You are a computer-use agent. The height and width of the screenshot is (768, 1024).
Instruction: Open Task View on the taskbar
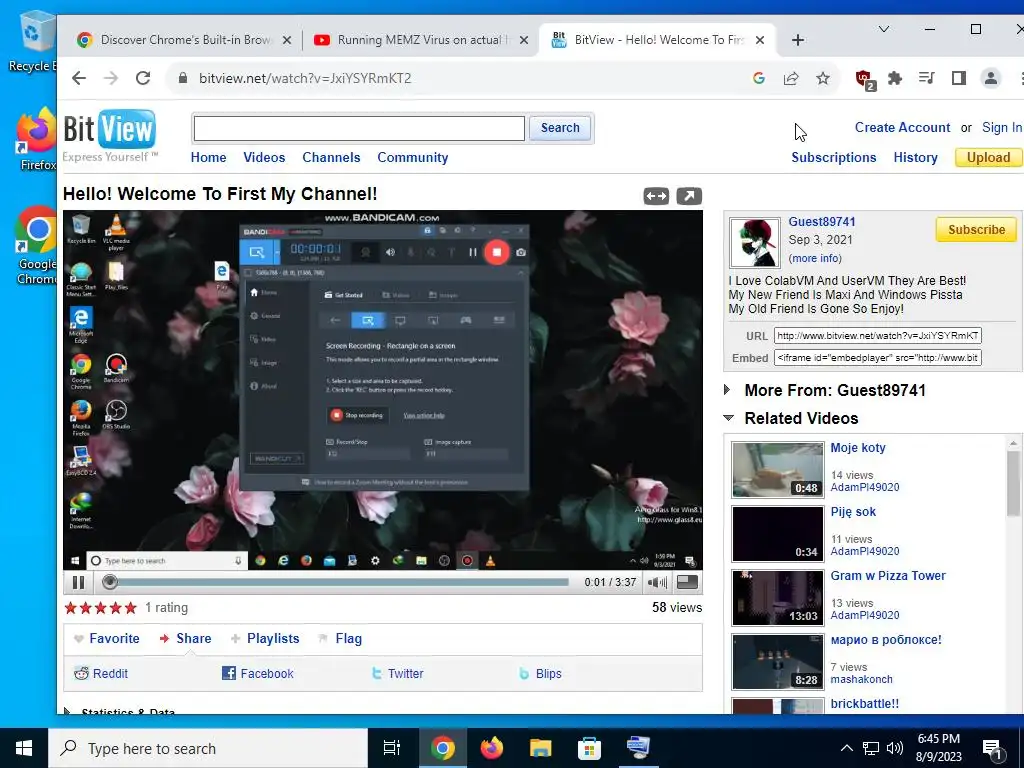point(392,748)
